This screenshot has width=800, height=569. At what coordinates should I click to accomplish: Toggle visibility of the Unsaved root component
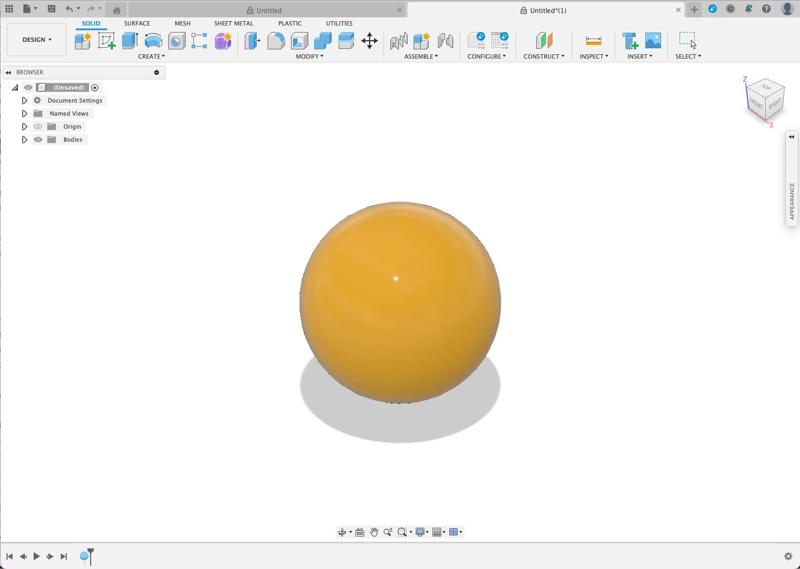(28, 88)
